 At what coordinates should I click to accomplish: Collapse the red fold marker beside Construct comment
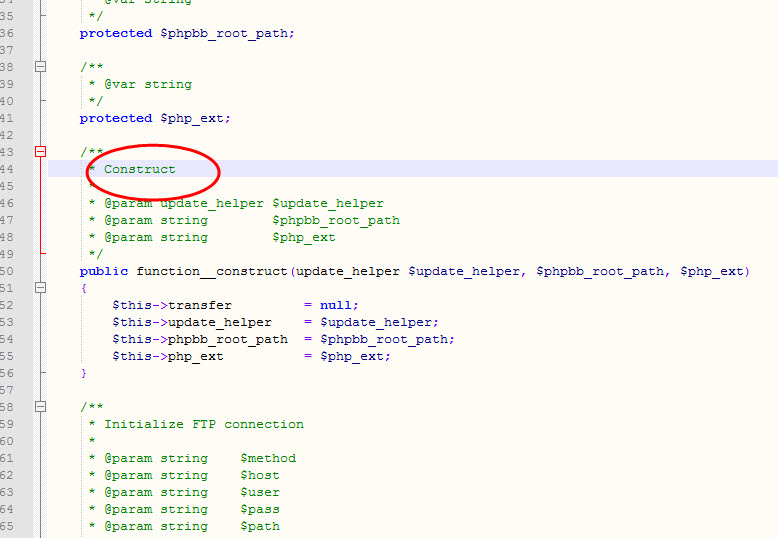(x=41, y=152)
